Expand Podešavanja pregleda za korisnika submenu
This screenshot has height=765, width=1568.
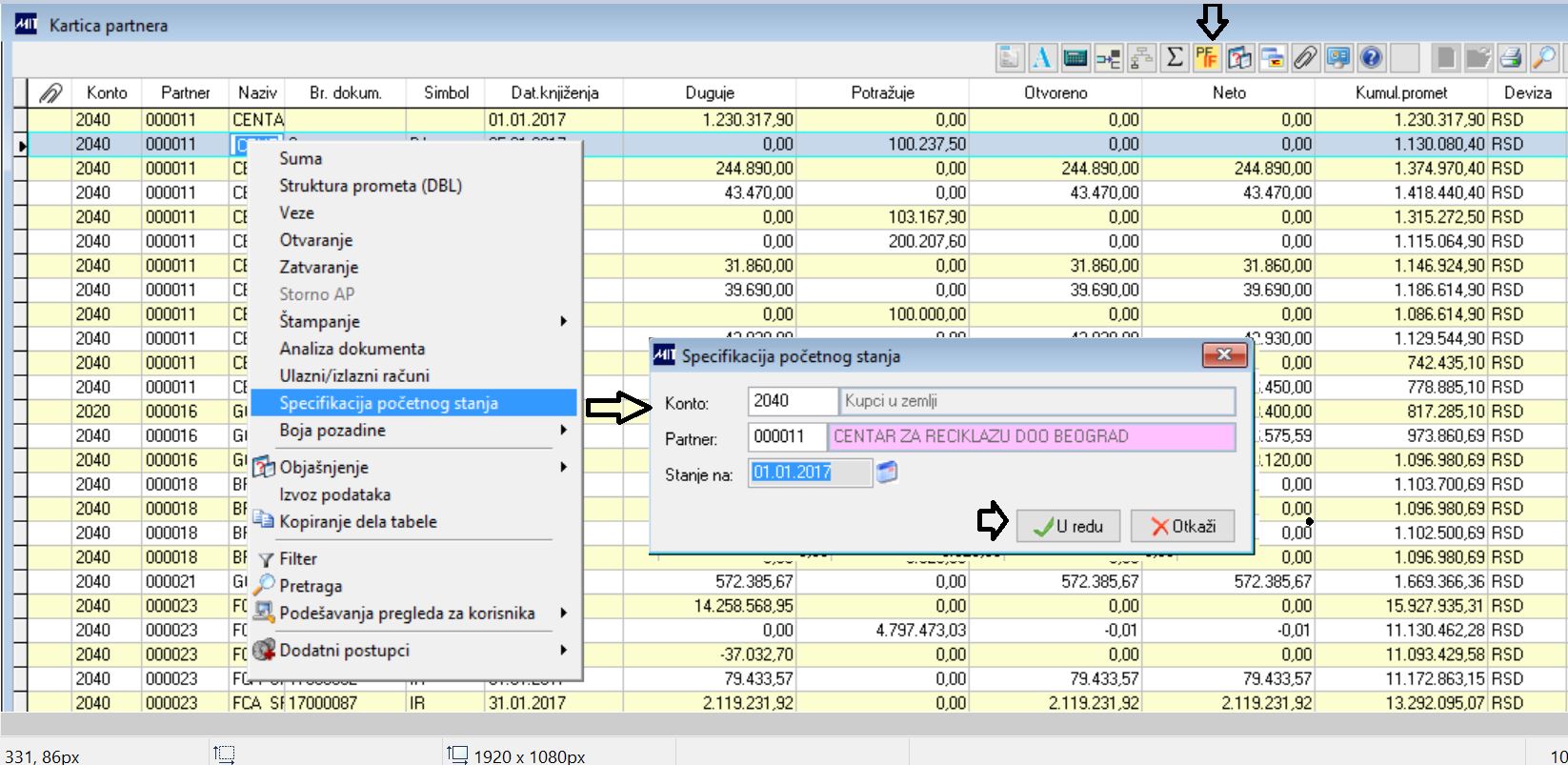[x=564, y=614]
